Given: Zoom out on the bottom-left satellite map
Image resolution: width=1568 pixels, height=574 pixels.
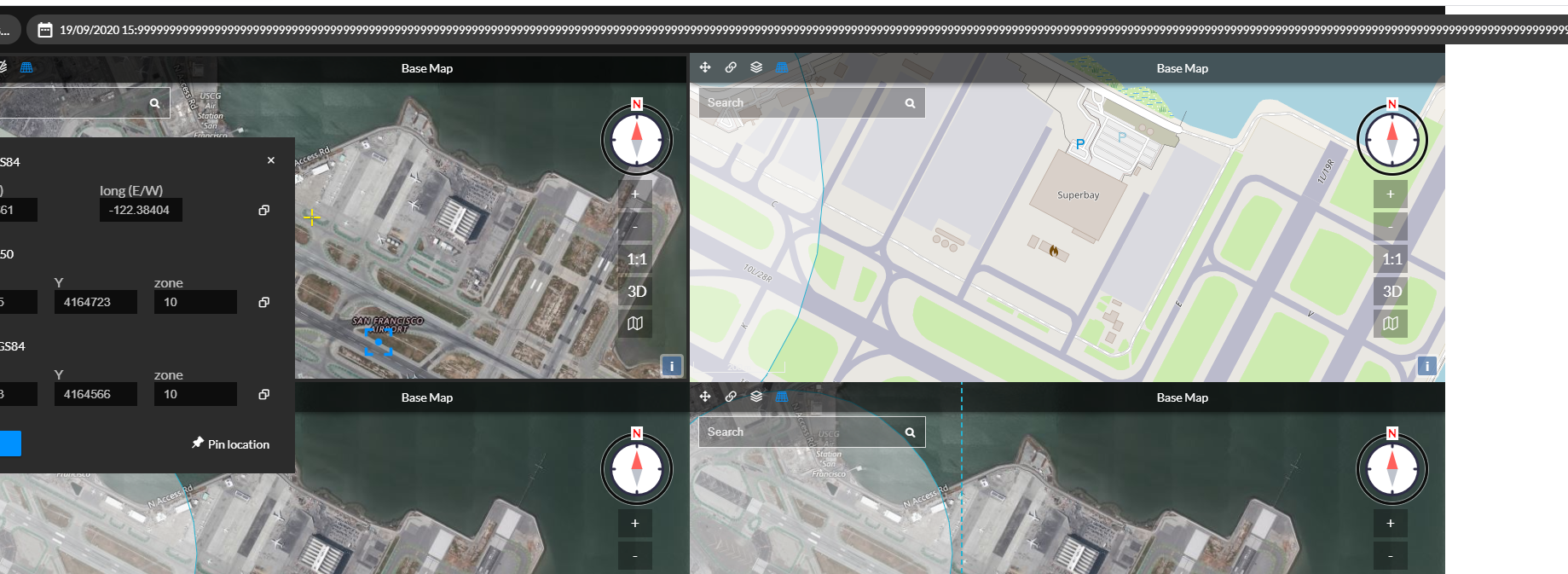Looking at the screenshot, I should click(x=635, y=555).
